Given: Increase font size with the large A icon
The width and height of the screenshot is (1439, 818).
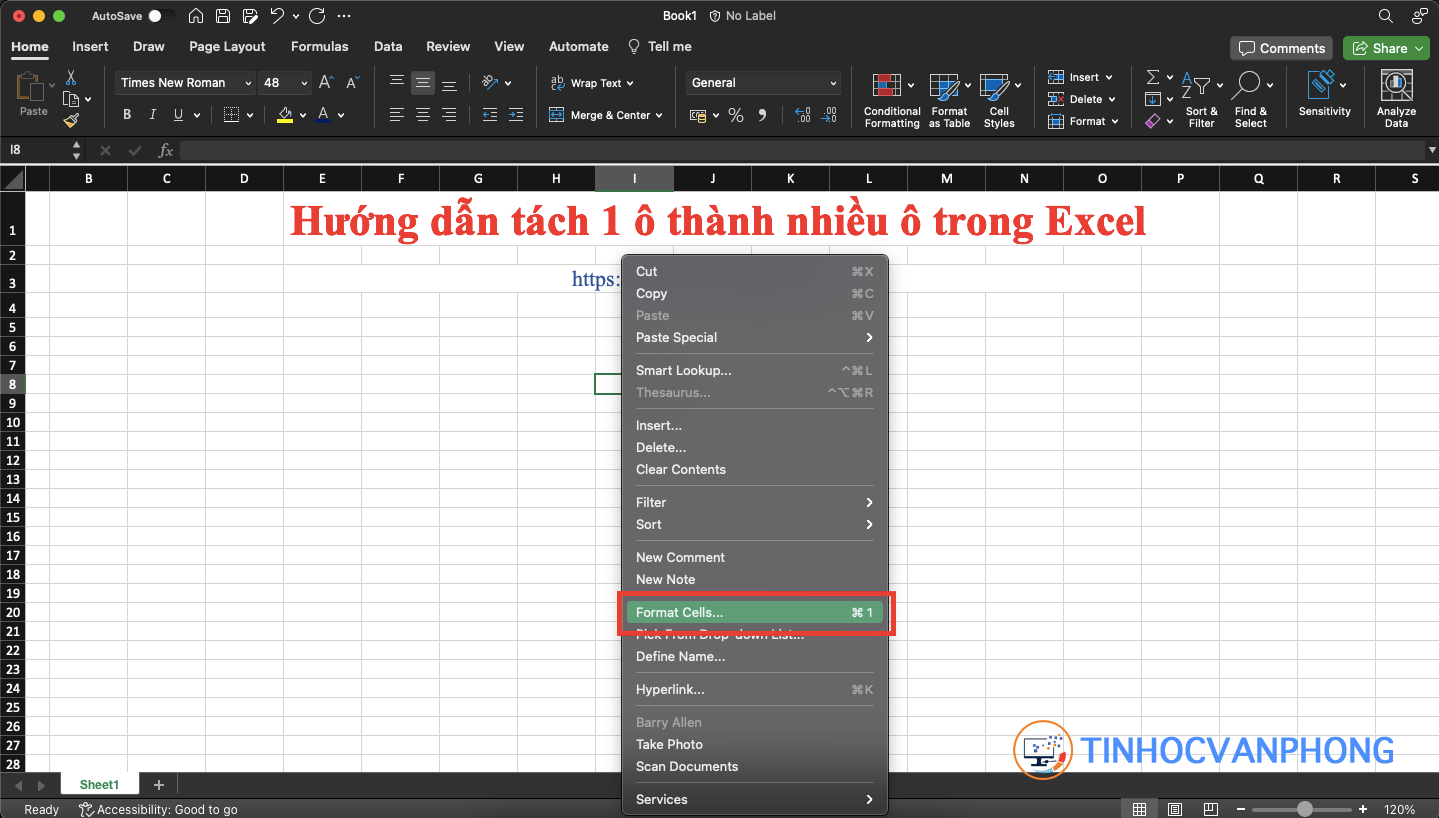Looking at the screenshot, I should (x=326, y=83).
